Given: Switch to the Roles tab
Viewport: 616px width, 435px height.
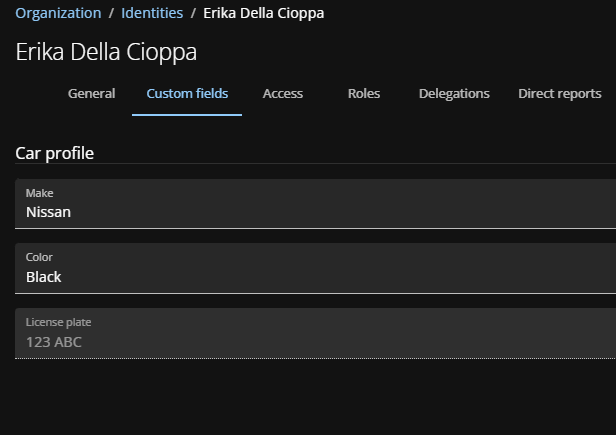Looking at the screenshot, I should pyautogui.click(x=364, y=94).
